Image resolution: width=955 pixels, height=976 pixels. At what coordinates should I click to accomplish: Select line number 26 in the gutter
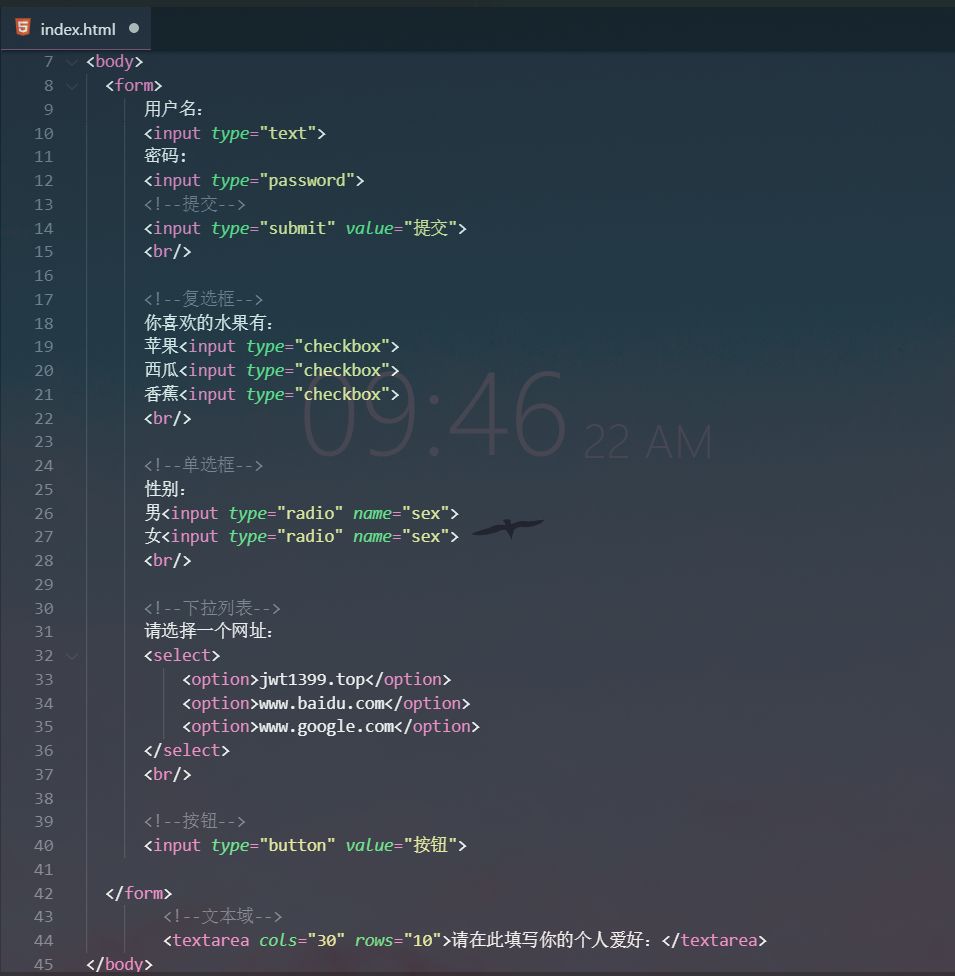(x=43, y=513)
